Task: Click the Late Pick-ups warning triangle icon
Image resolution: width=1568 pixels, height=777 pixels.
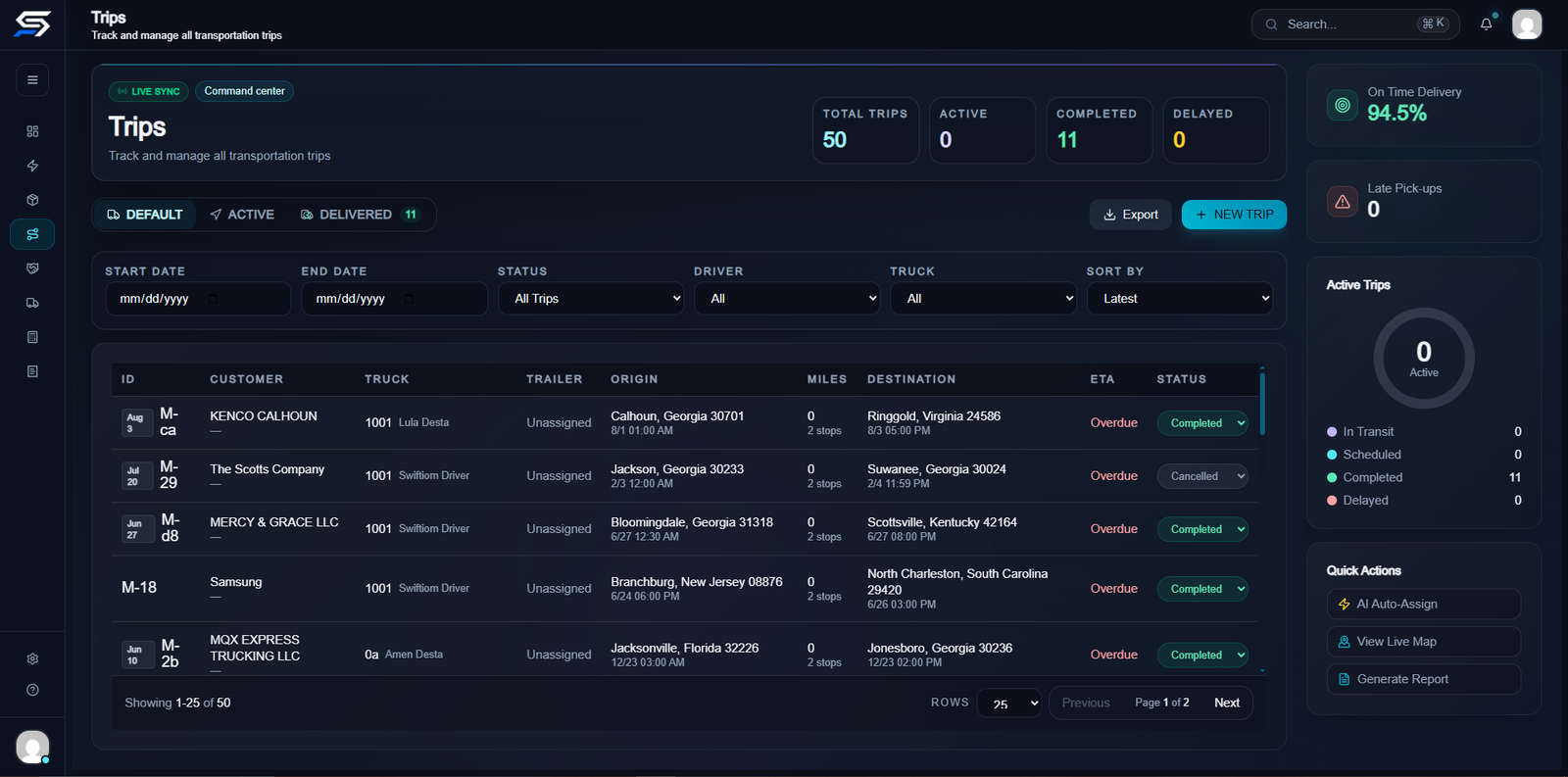Action: pos(1343,202)
